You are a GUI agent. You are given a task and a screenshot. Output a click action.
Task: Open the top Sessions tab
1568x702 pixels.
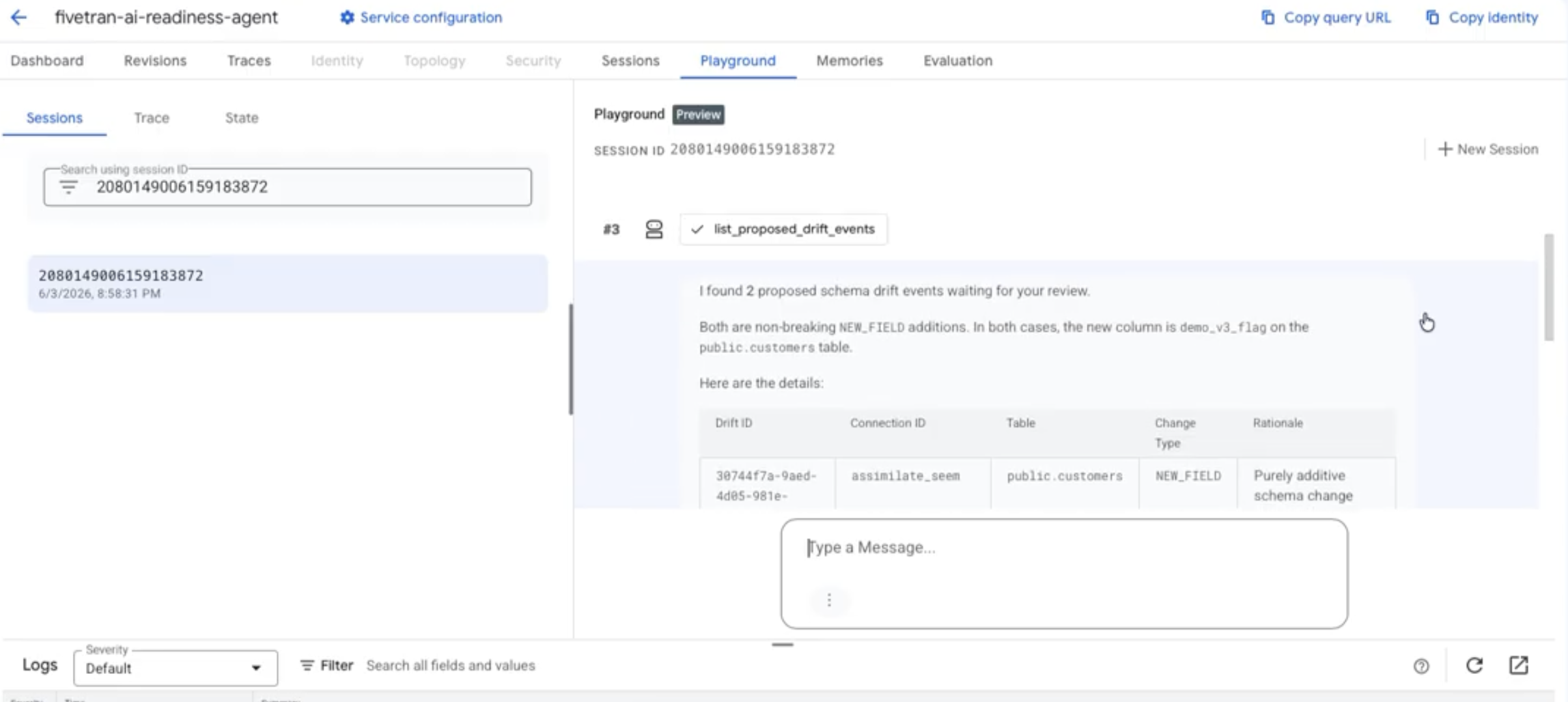point(630,61)
